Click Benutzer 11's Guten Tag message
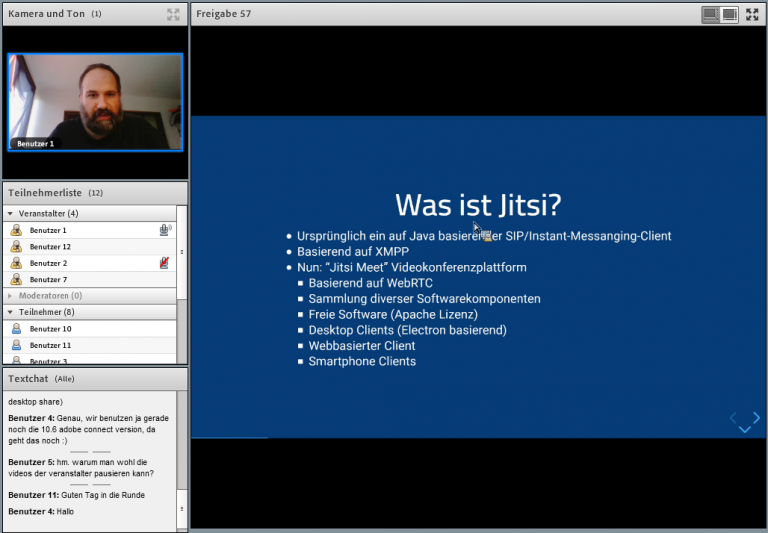This screenshot has height=533, width=768. click(x=76, y=495)
